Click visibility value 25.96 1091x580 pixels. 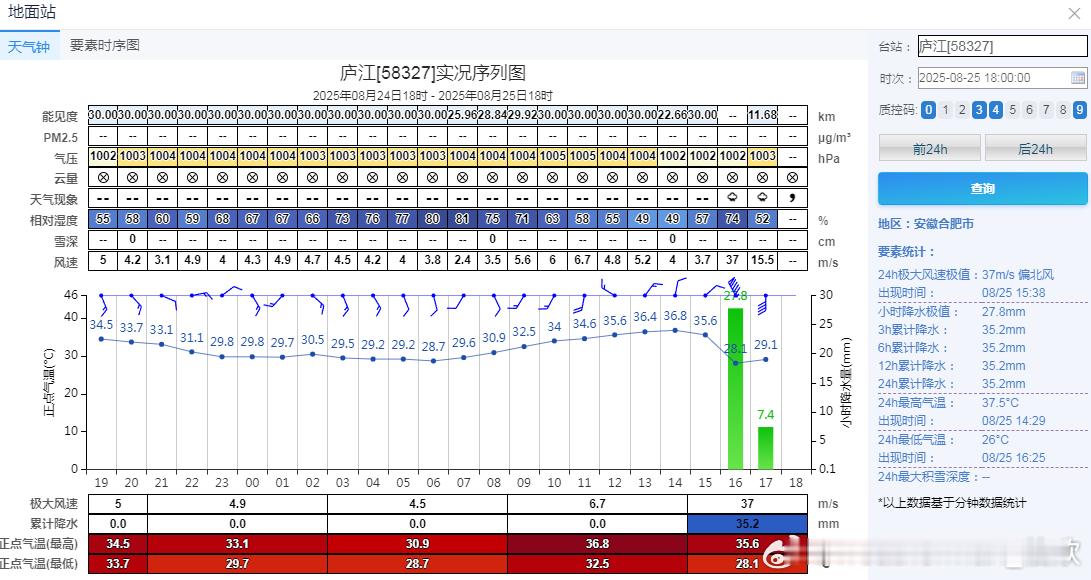point(462,115)
